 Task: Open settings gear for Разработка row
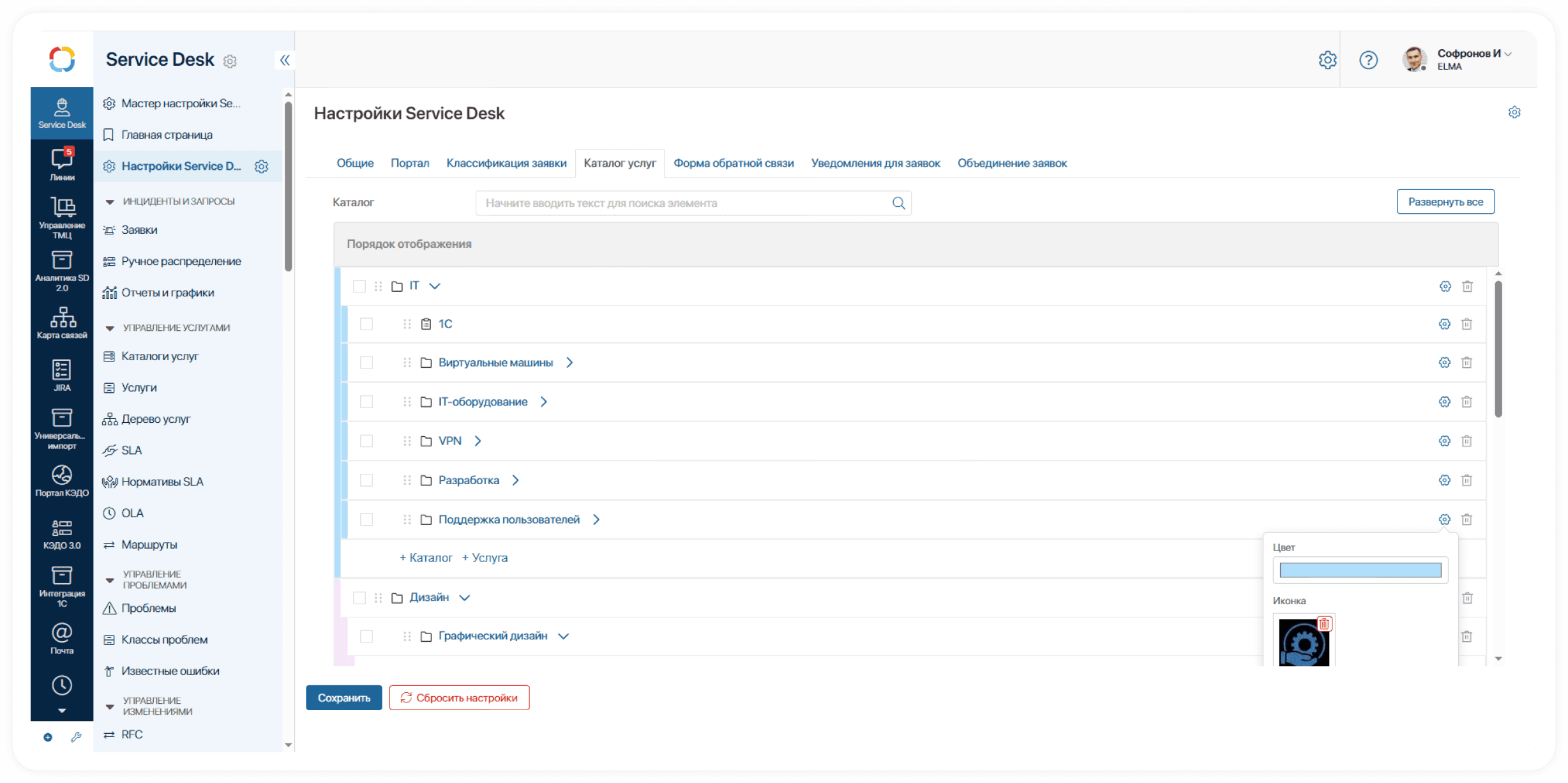click(1444, 480)
